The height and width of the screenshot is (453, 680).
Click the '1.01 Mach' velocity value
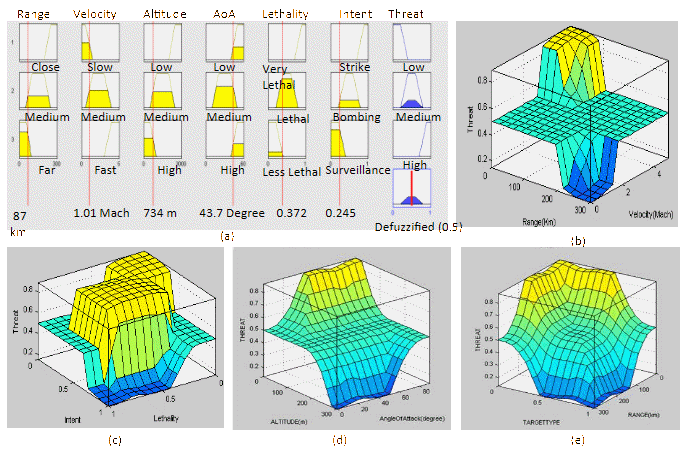coord(101,213)
